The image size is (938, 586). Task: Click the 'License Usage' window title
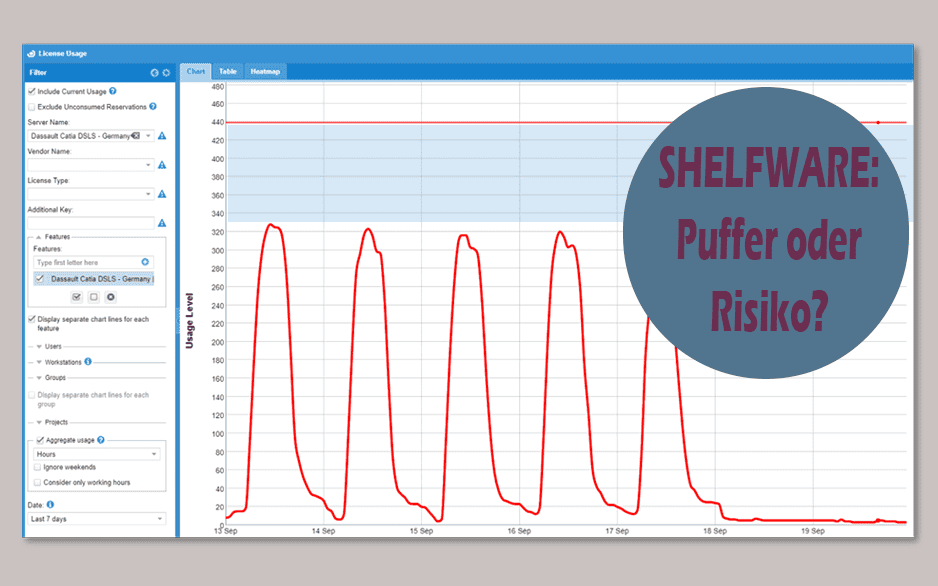63,53
